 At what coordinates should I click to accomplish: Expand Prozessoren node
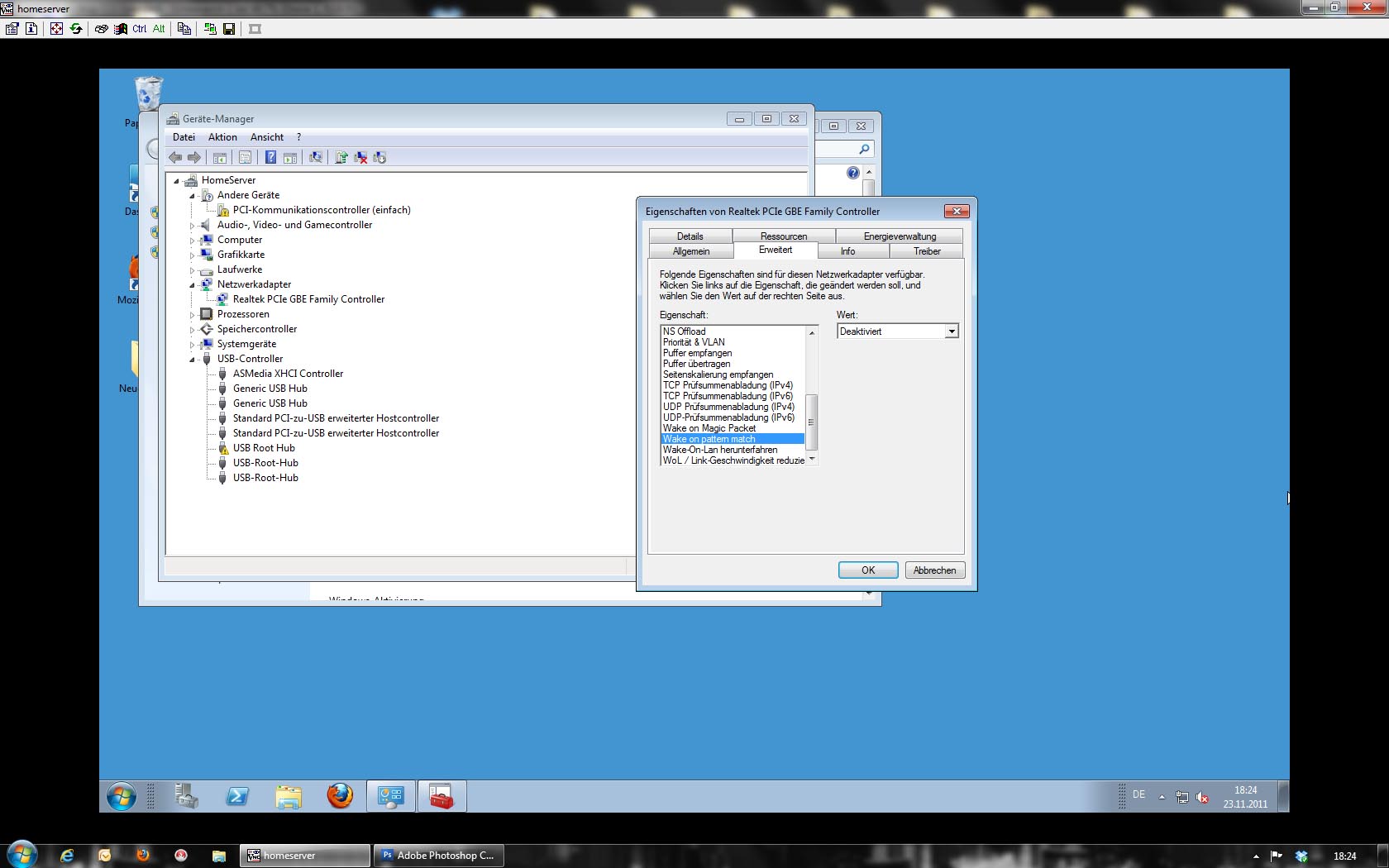point(192,315)
